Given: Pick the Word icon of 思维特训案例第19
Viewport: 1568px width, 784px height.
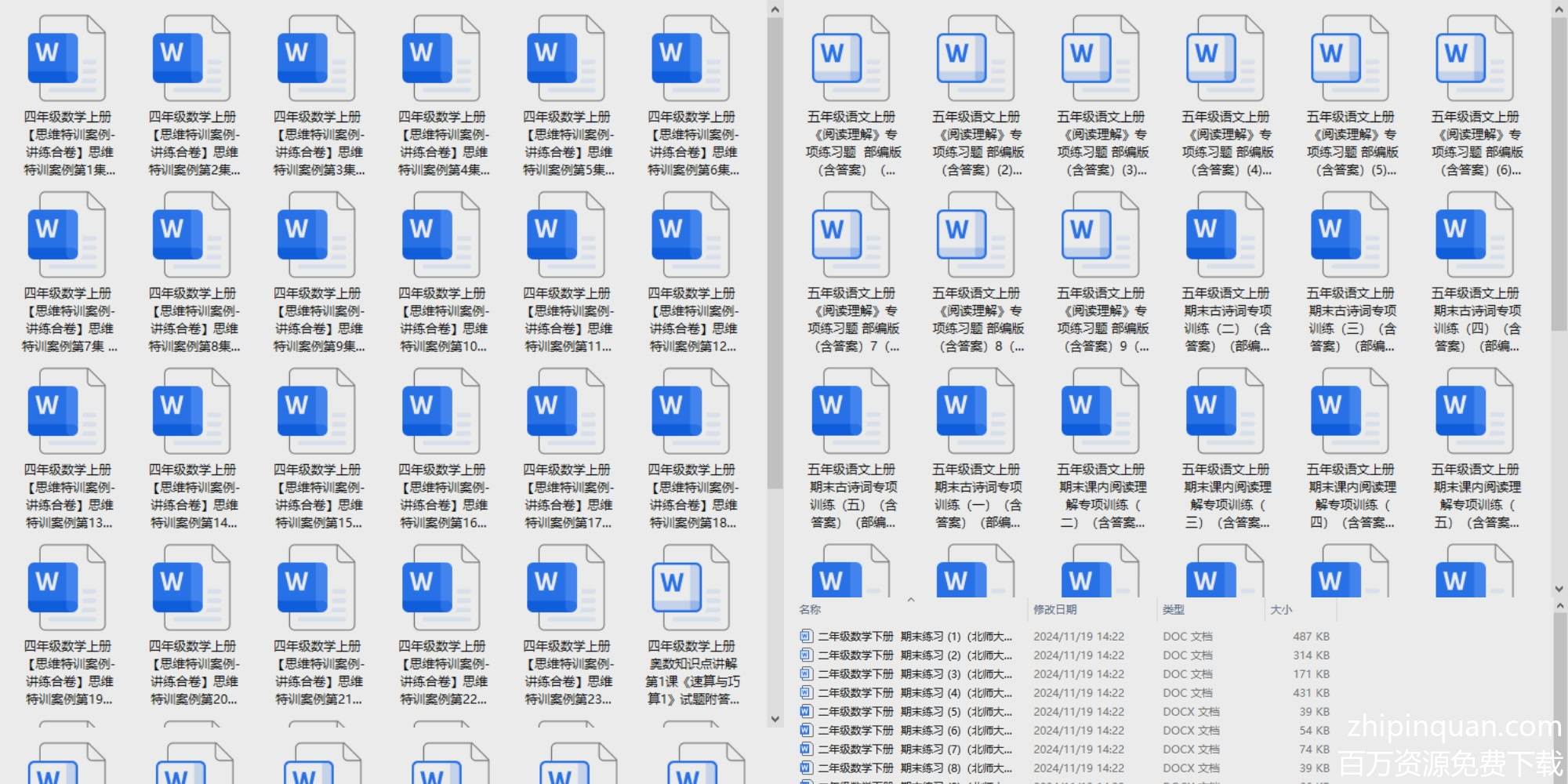Looking at the screenshot, I should pos(67,588).
